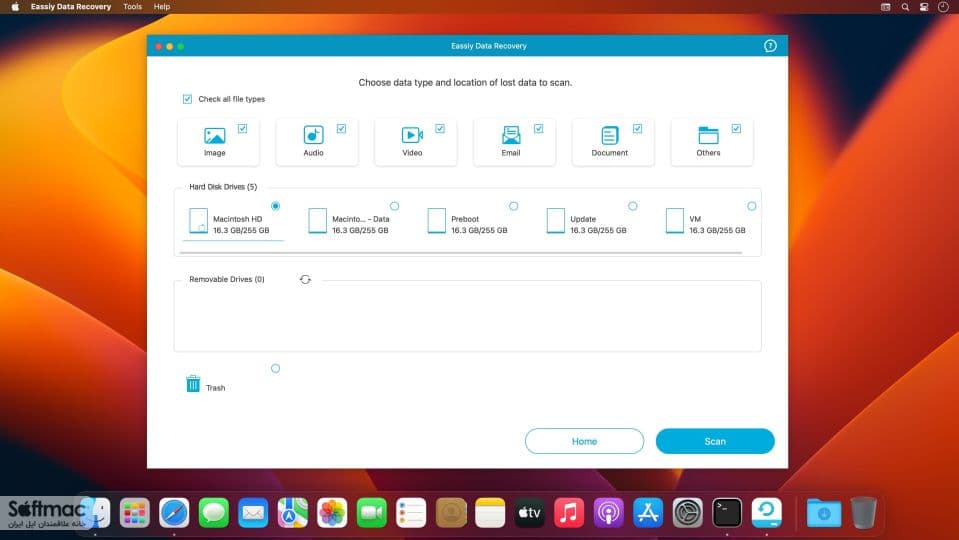Open FaceTime from the Dock
This screenshot has width=959, height=540.
[372, 512]
